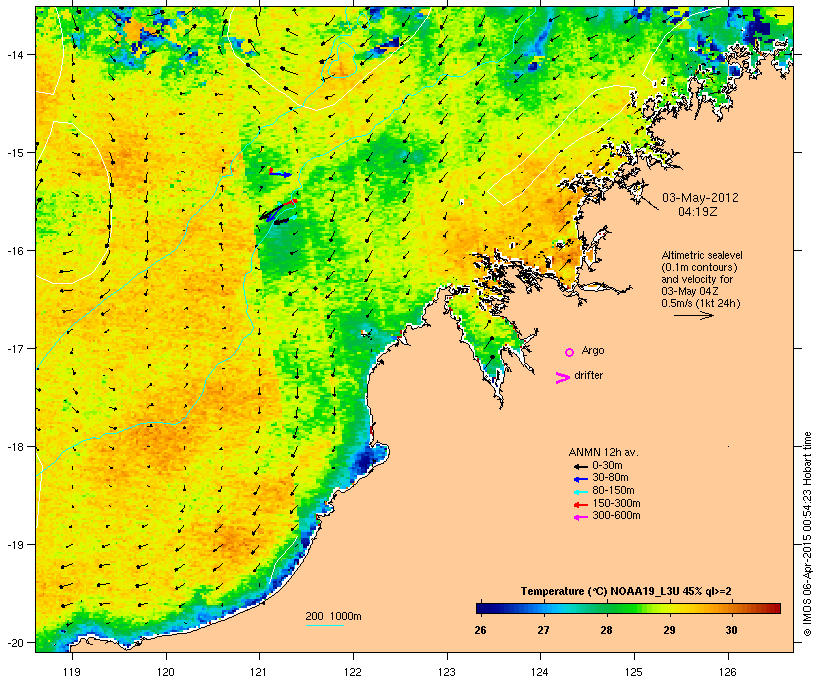This screenshot has width=820, height=680.
Task: Click the longitude axis label 119
Action: (72, 672)
